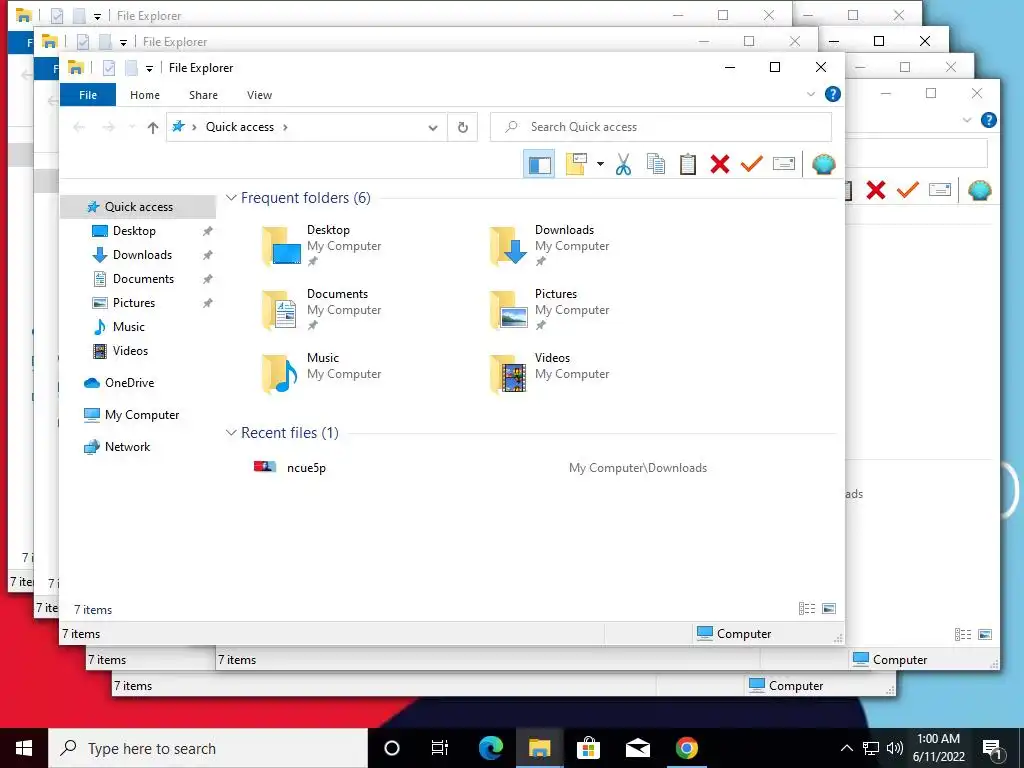The width and height of the screenshot is (1024, 768).
Task: Select the Downloads folder in Frequent folders
Action: pyautogui.click(x=550, y=246)
